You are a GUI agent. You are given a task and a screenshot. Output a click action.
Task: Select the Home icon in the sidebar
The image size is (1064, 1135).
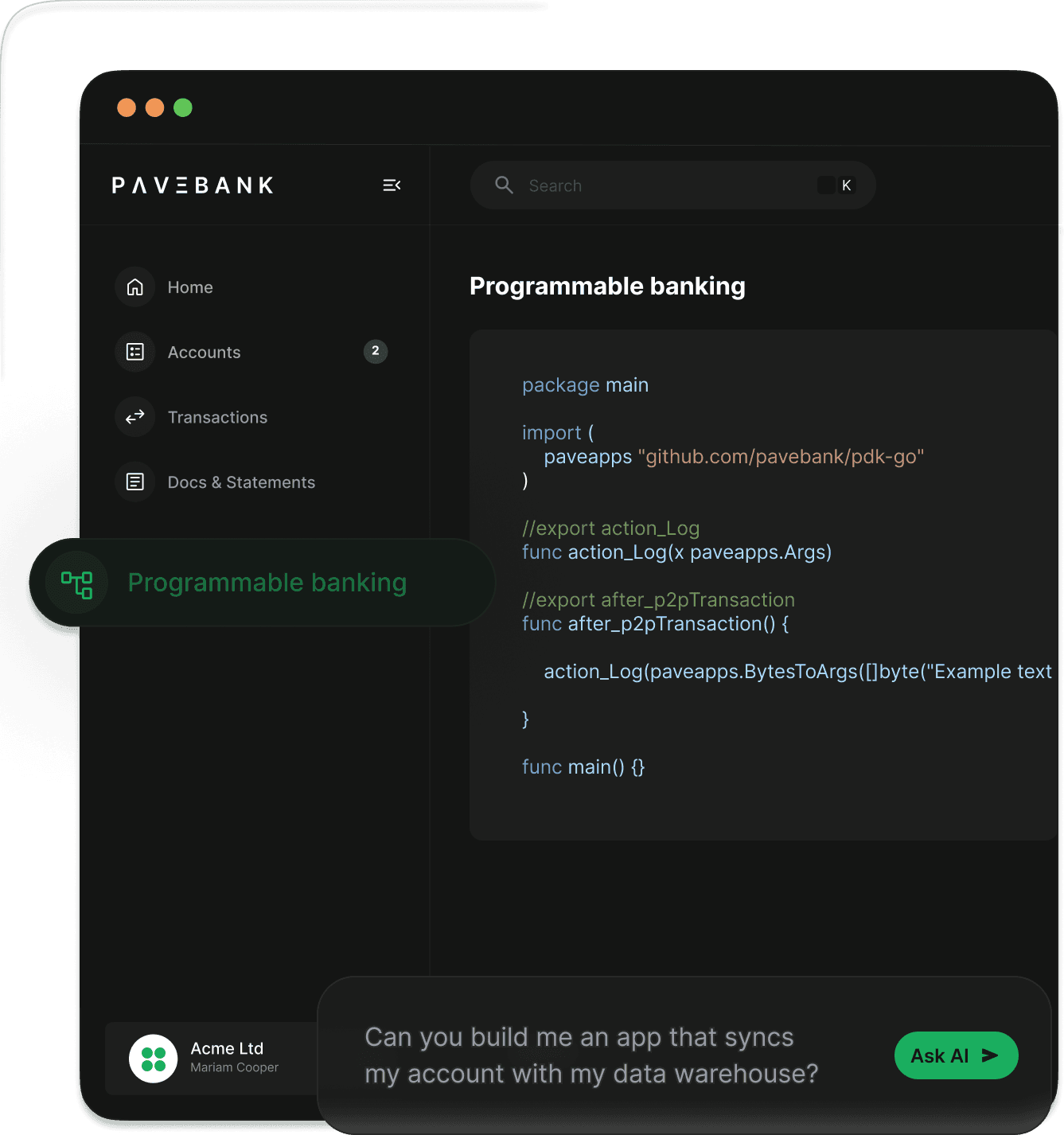134,287
